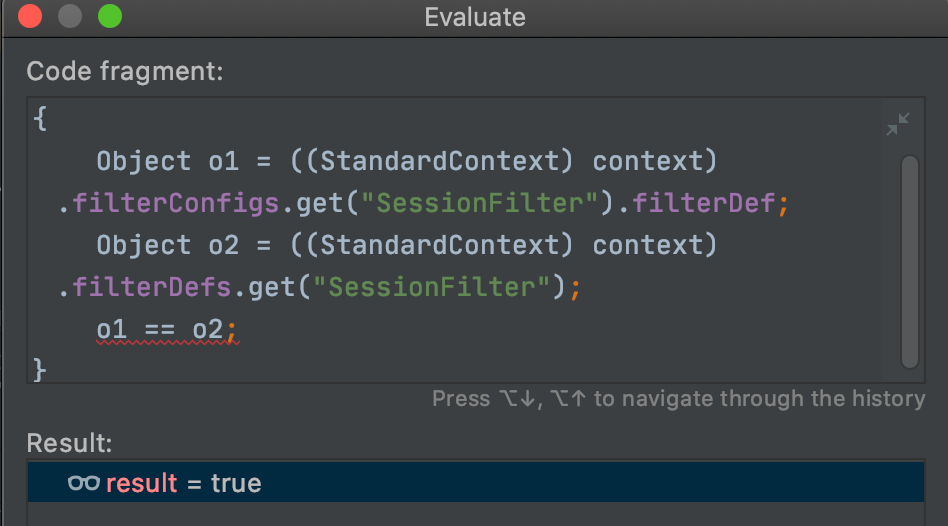Image resolution: width=948 pixels, height=526 pixels.
Task: Click the 'Evaluate' window title bar
Action: 474,16
